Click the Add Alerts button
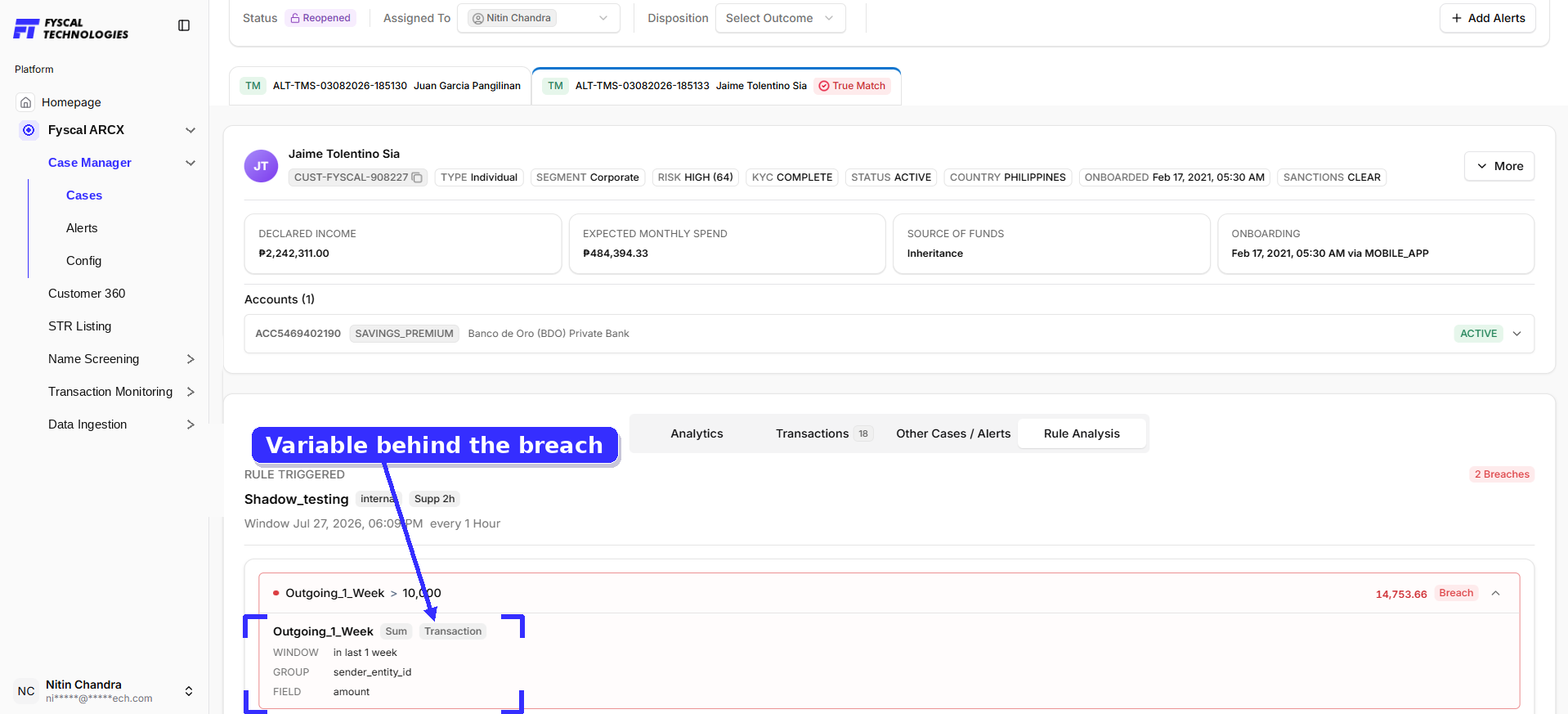 (1488, 18)
